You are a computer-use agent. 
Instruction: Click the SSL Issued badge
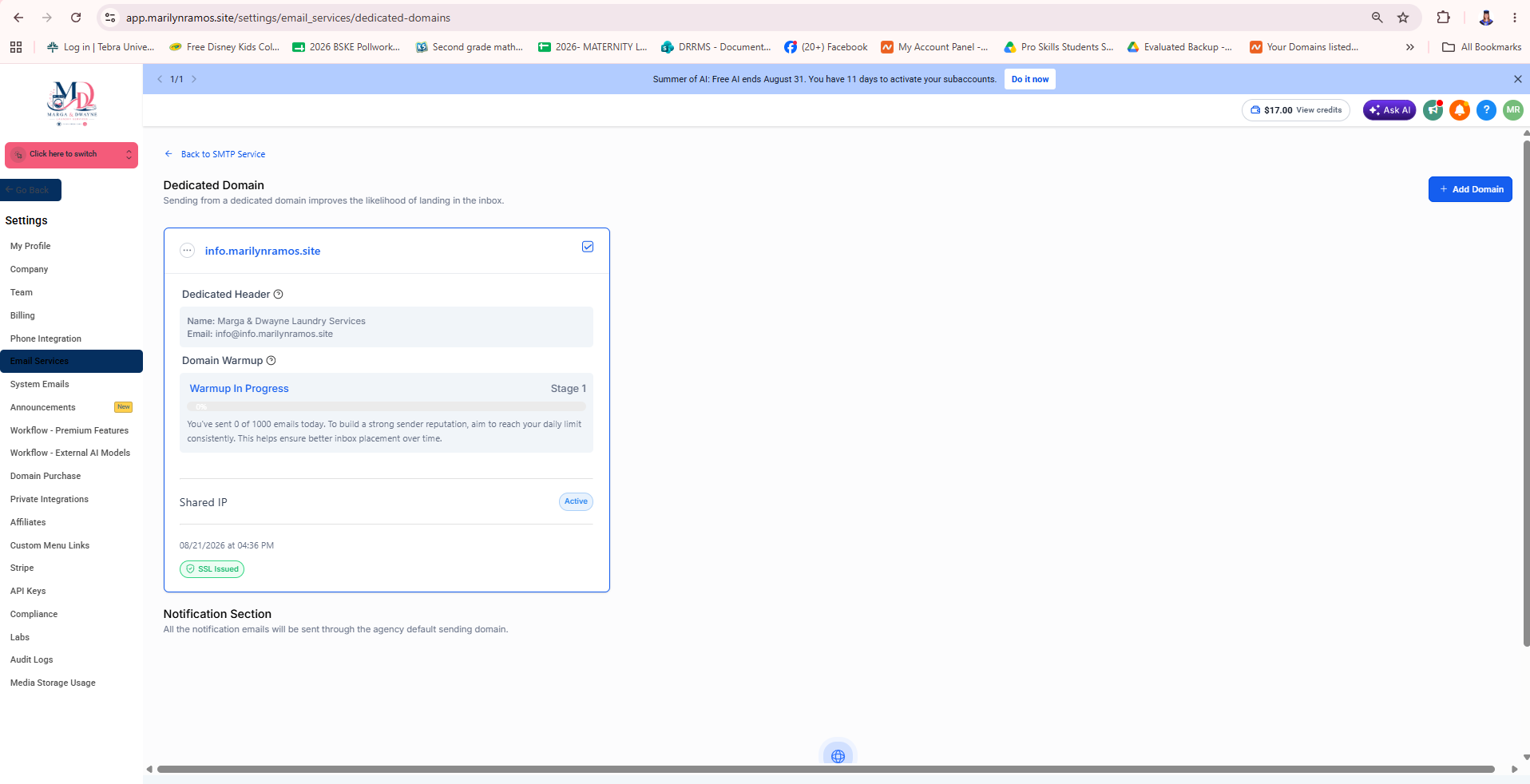[212, 569]
